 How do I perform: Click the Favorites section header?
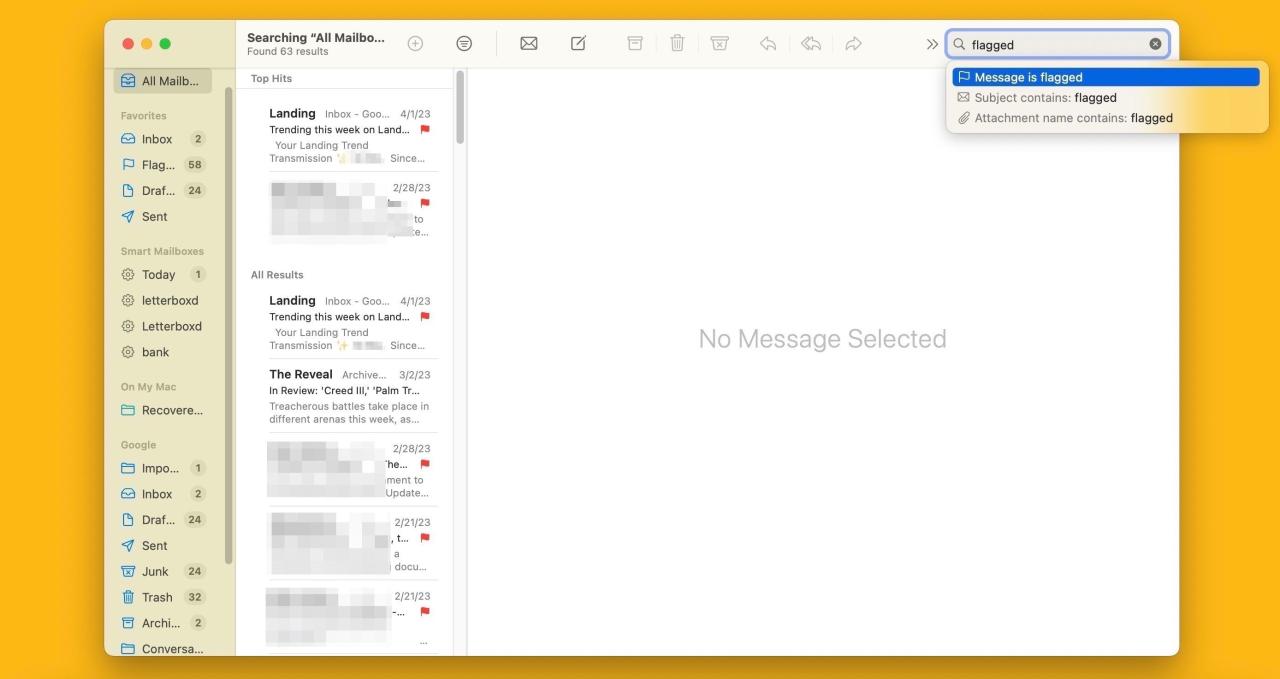click(x=144, y=116)
